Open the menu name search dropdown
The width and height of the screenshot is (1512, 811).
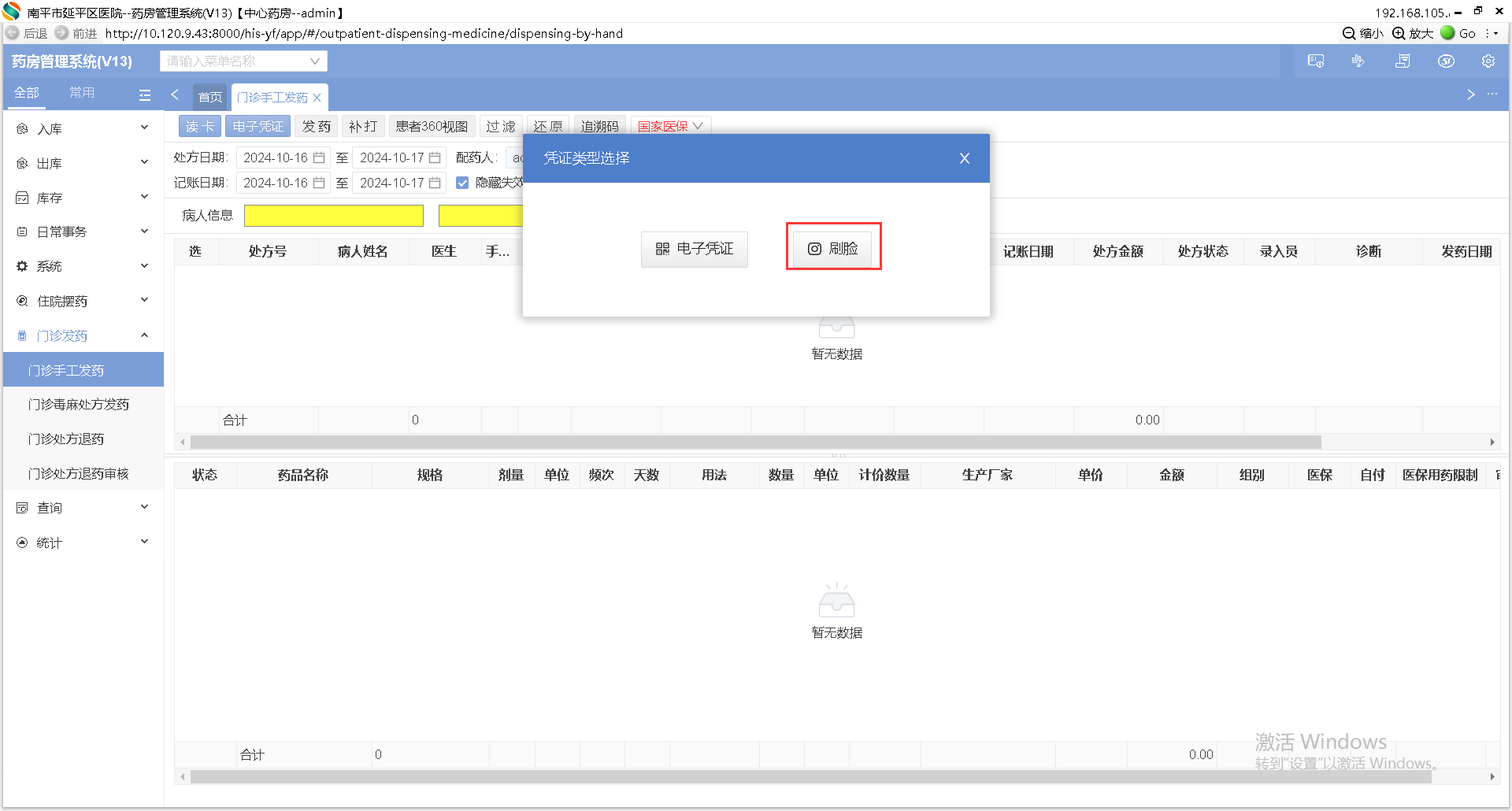243,61
